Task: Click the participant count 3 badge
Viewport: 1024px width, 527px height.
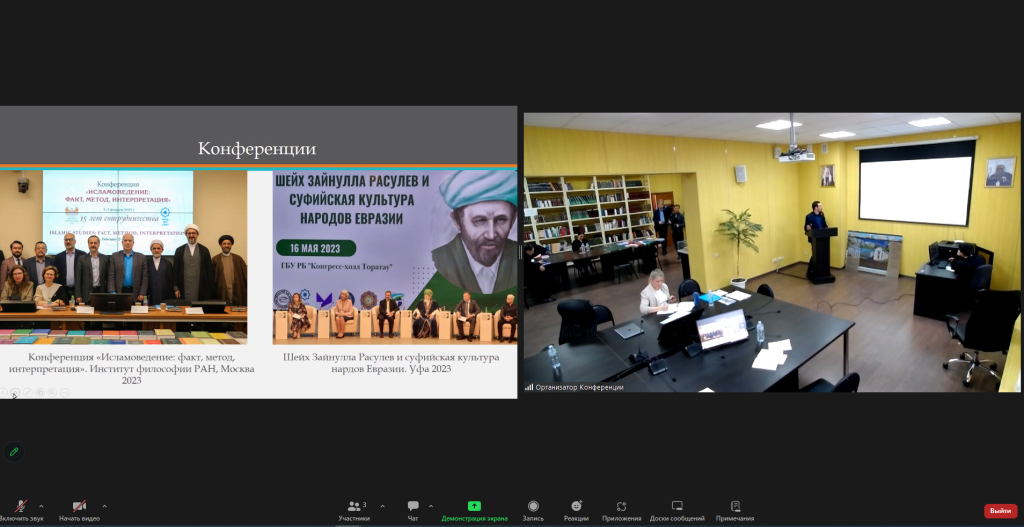Action: coord(364,505)
